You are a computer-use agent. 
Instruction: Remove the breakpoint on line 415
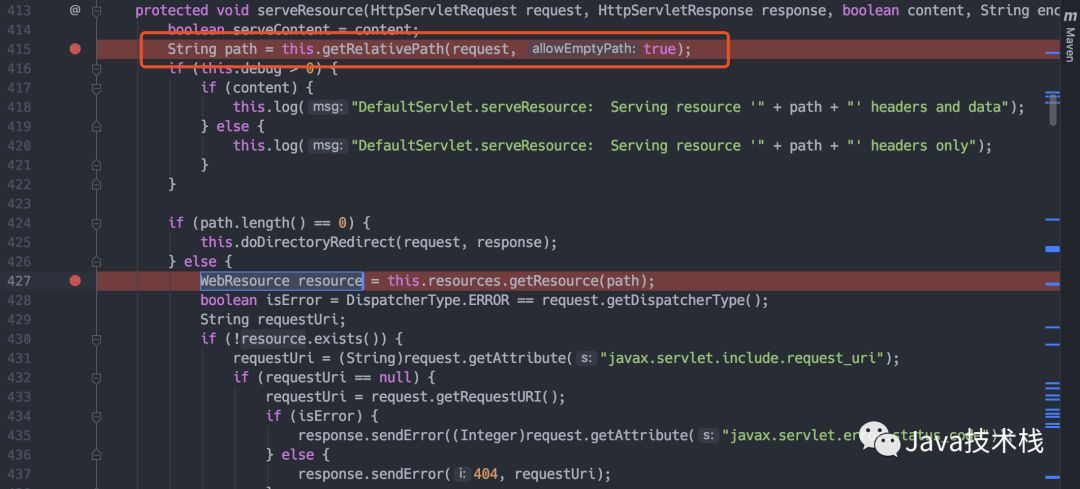(x=75, y=48)
